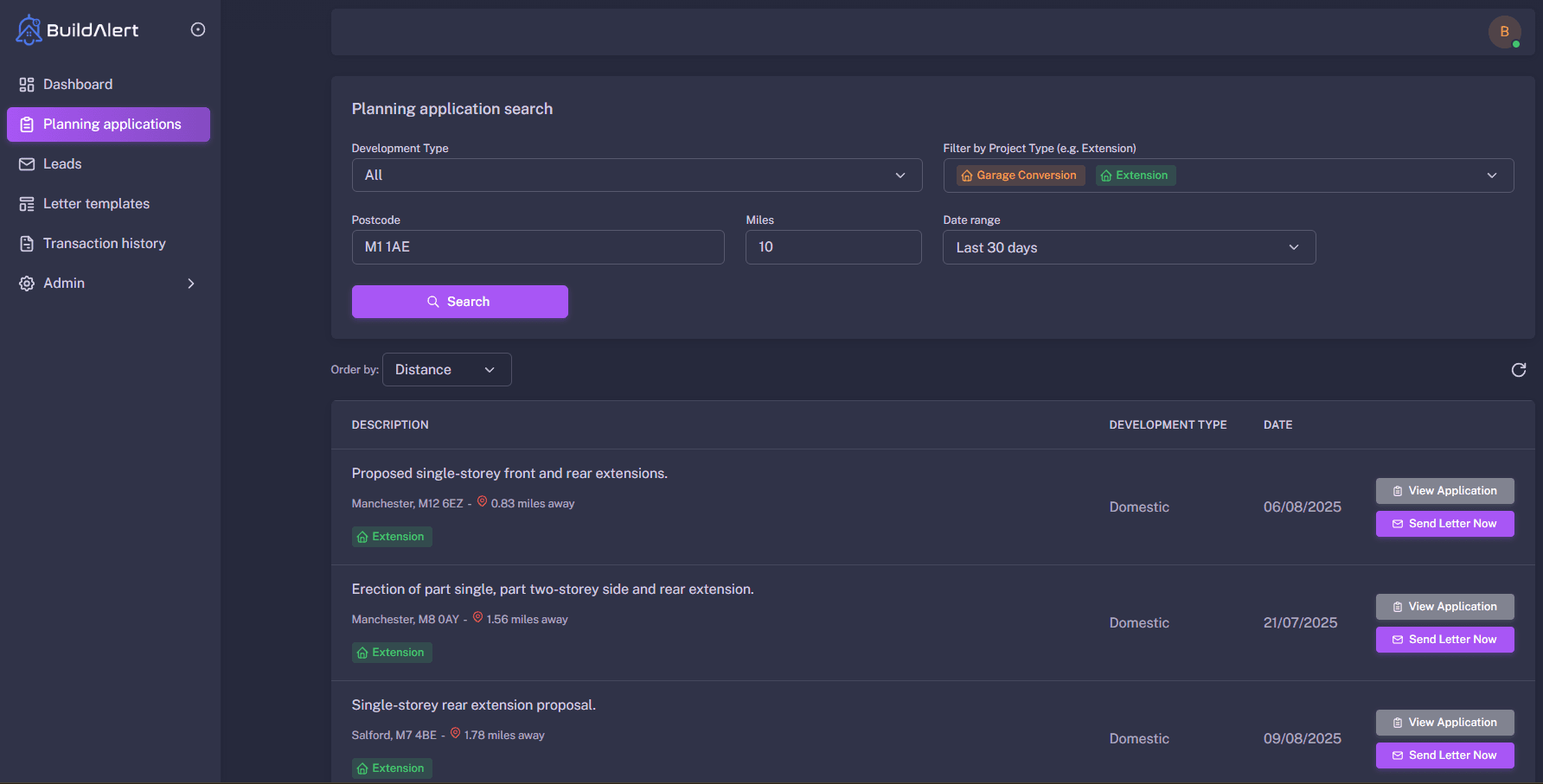Toggle the sidebar collapse circle icon
Image resolution: width=1543 pixels, height=784 pixels.
198,29
